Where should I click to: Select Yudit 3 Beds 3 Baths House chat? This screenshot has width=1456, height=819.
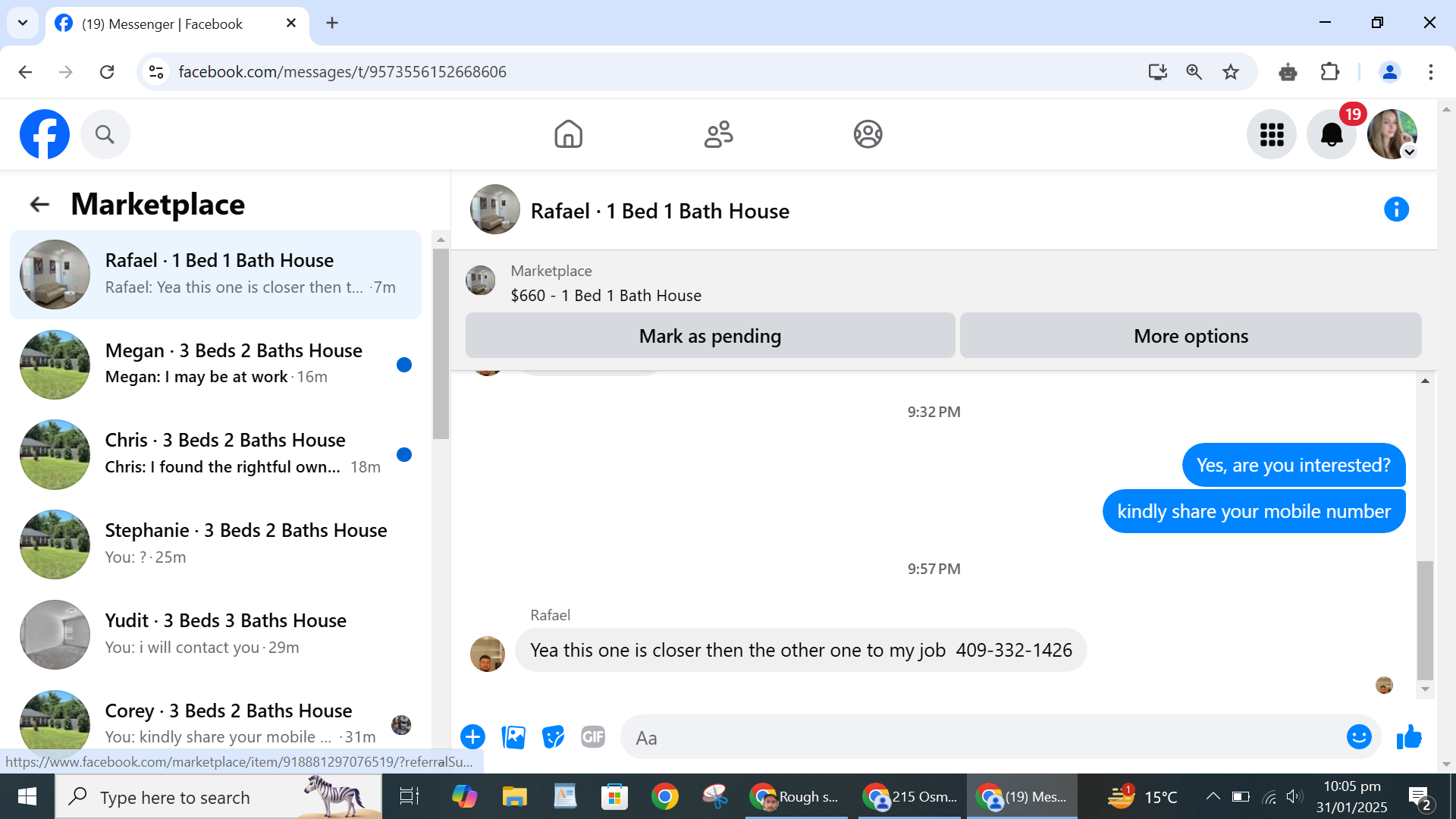tap(216, 634)
